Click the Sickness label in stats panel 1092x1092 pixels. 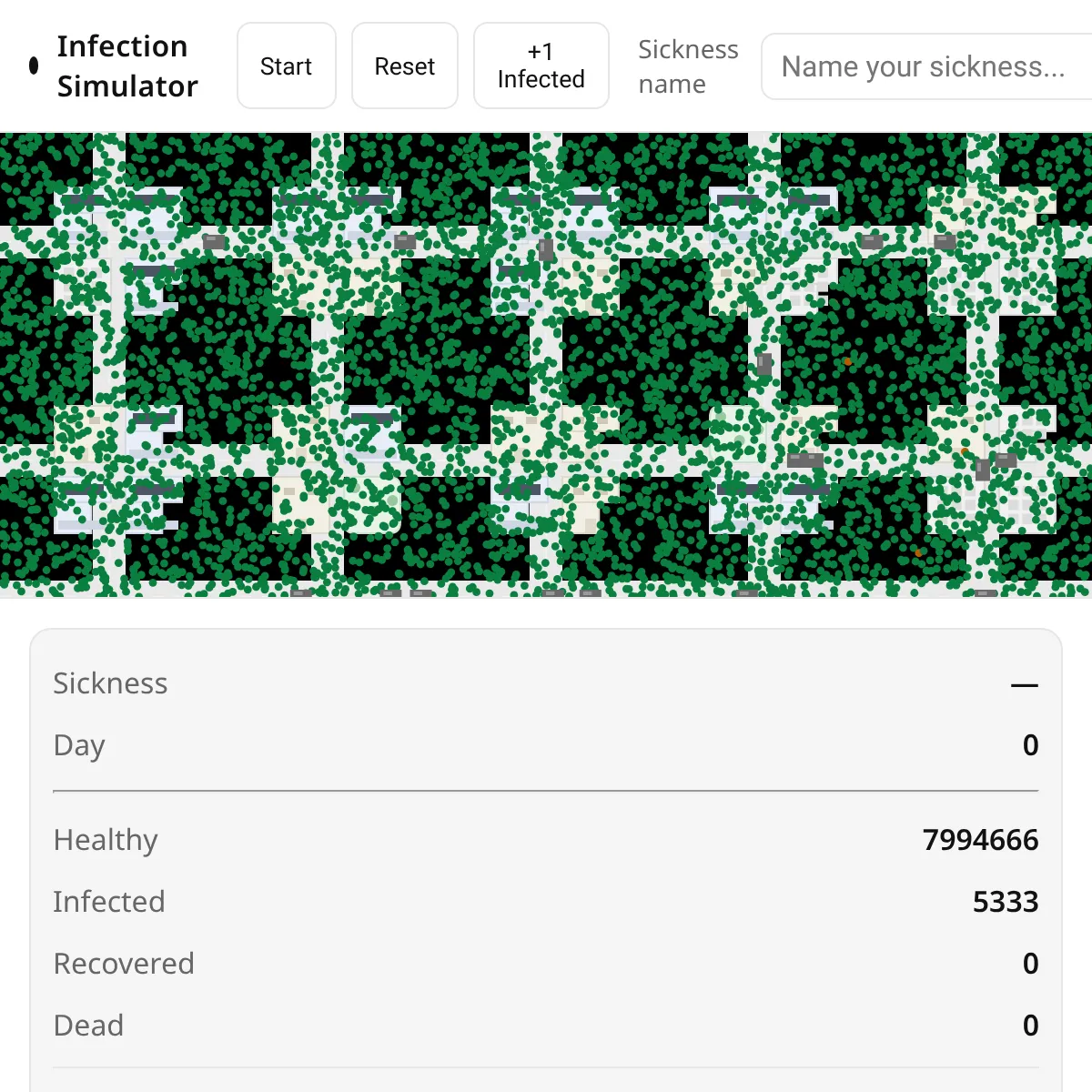tap(110, 683)
